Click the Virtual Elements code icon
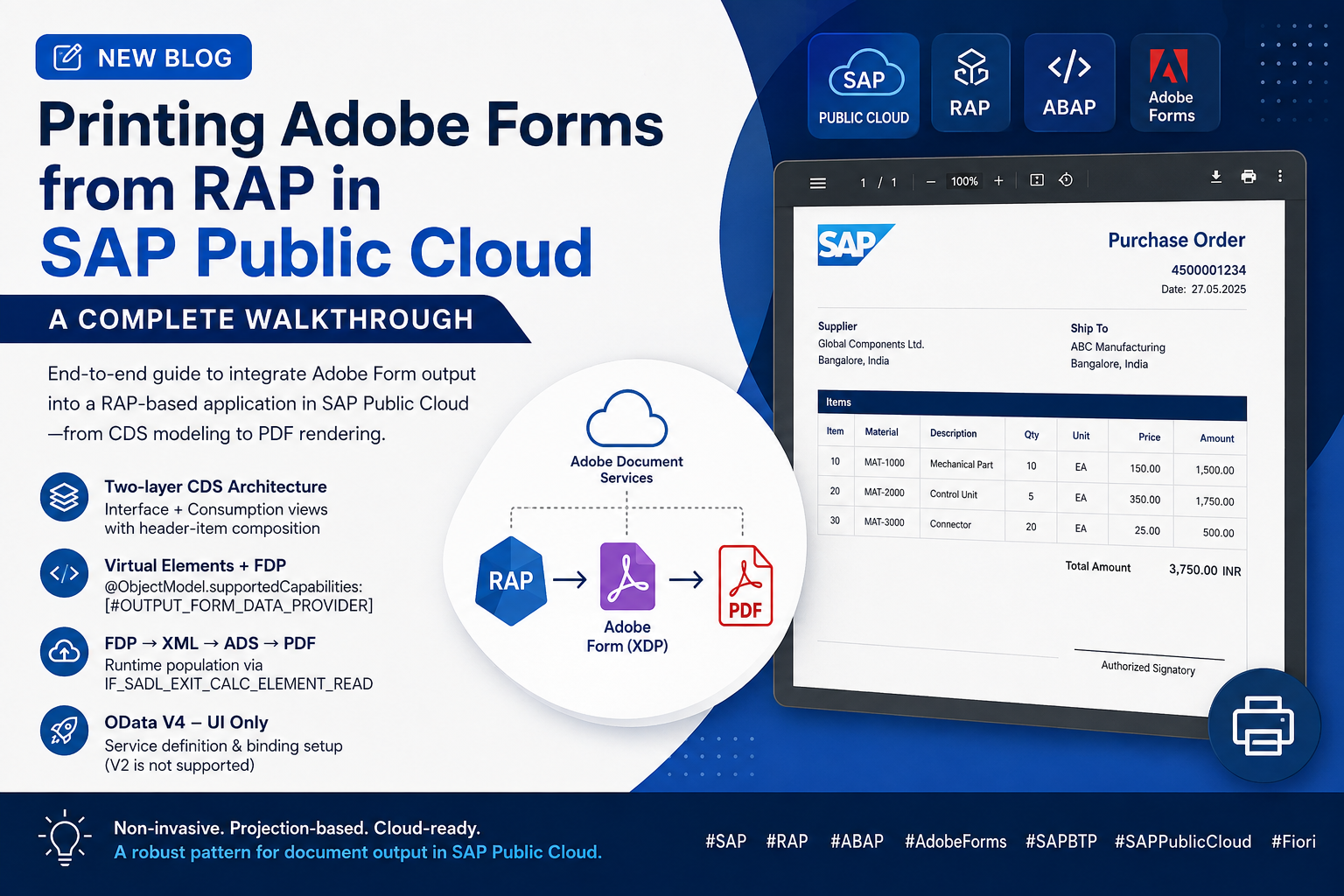This screenshot has height=896, width=1344. [65, 573]
